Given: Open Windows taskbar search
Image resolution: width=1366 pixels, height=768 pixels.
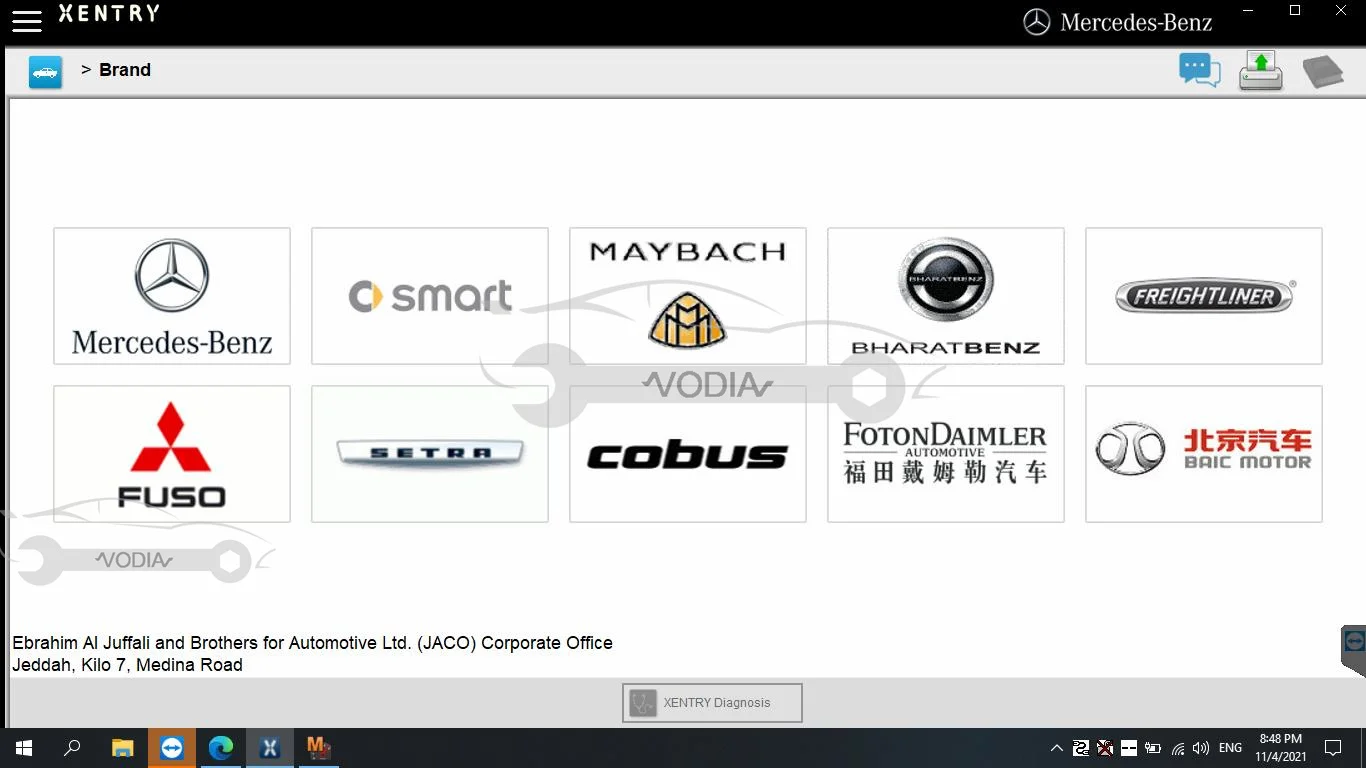Looking at the screenshot, I should 72,748.
